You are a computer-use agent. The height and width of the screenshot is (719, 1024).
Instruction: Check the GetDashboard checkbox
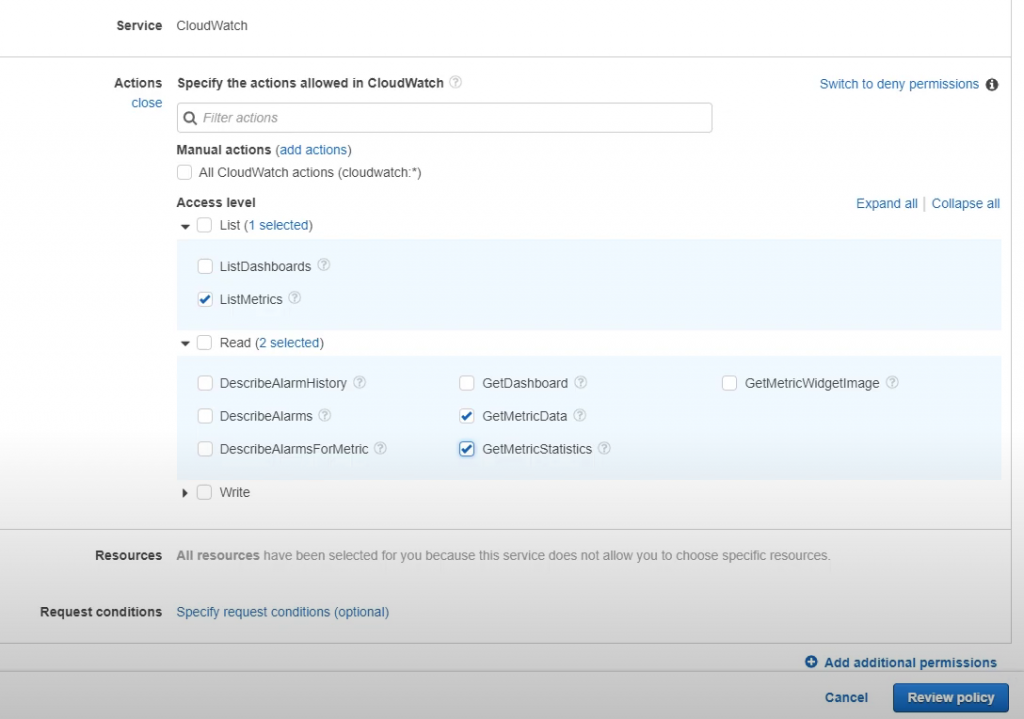[x=466, y=383]
